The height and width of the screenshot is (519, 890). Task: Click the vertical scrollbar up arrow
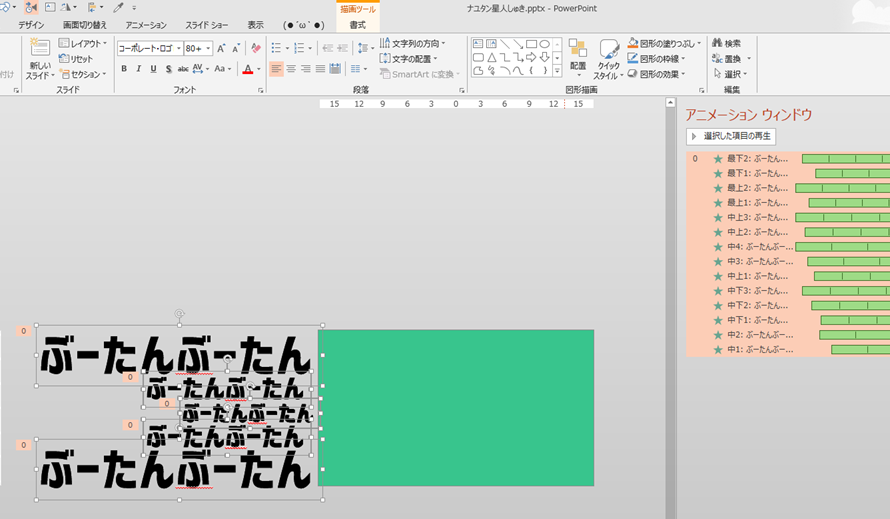pyautogui.click(x=670, y=103)
